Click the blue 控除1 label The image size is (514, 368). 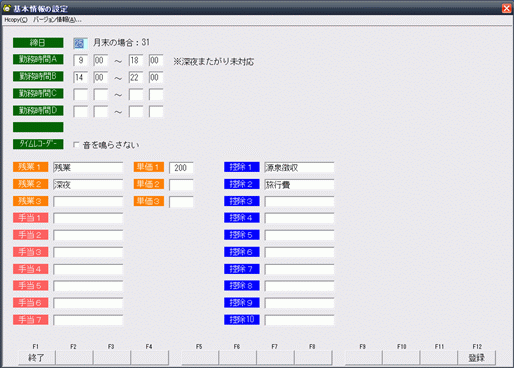point(242,167)
